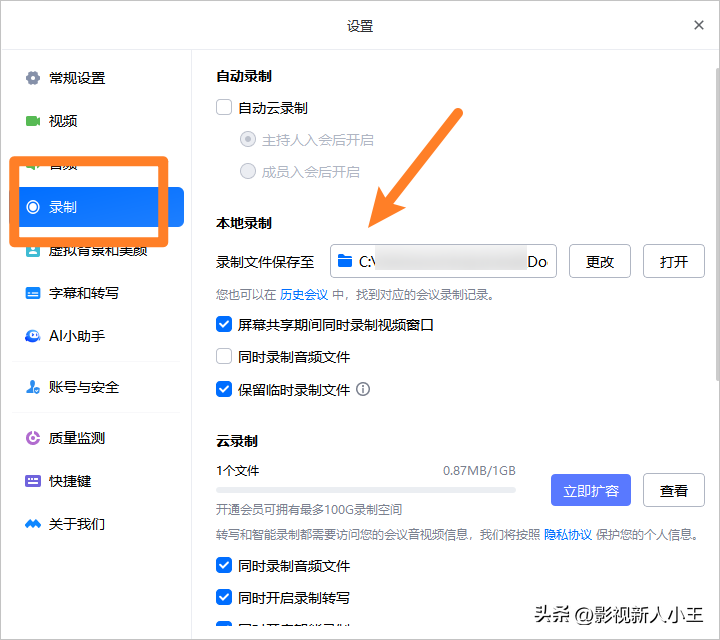Click the keyboard icon beside 快捷键

tap(33, 481)
